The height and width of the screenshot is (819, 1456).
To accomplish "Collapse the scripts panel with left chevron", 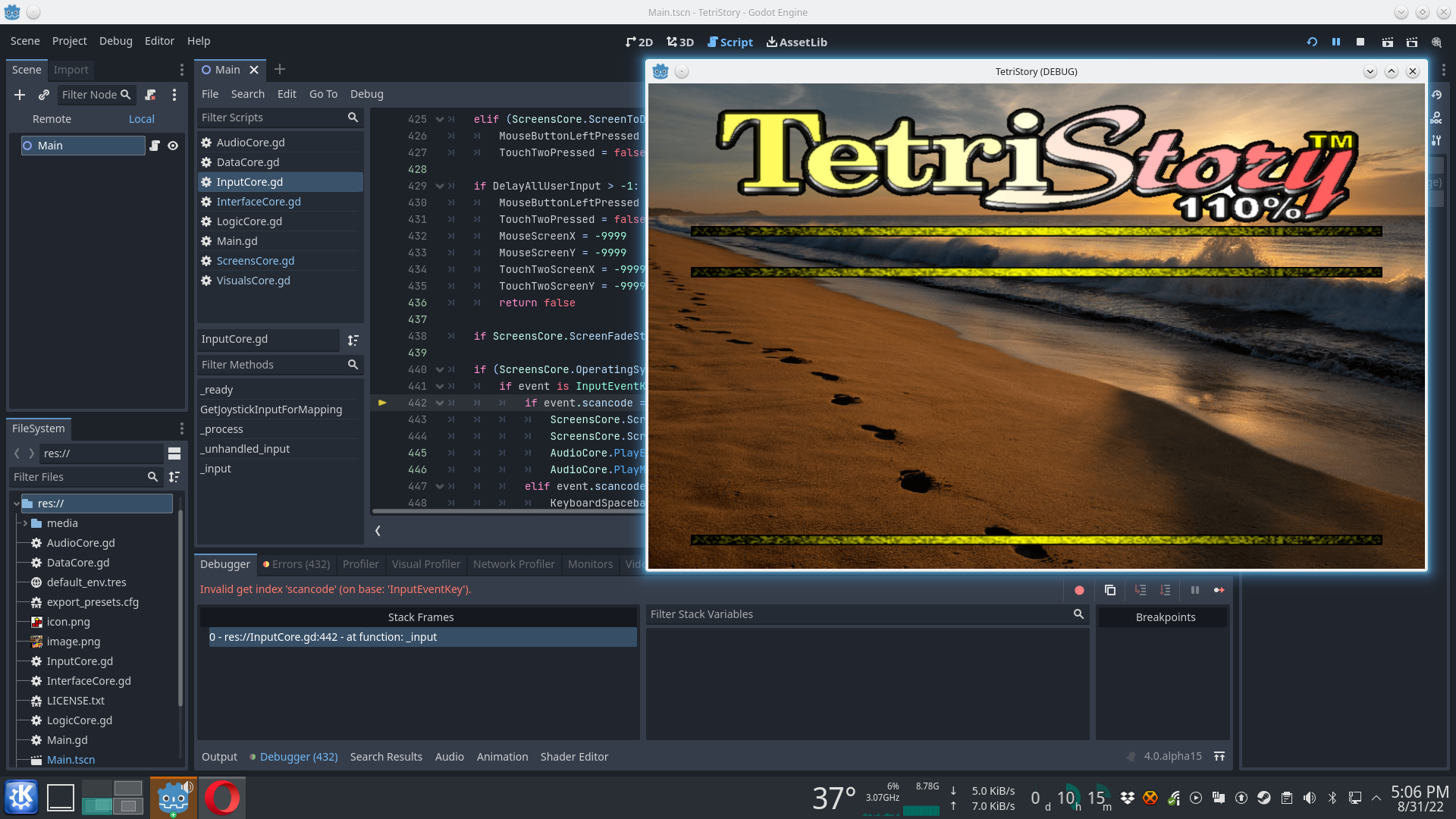I will tap(378, 531).
